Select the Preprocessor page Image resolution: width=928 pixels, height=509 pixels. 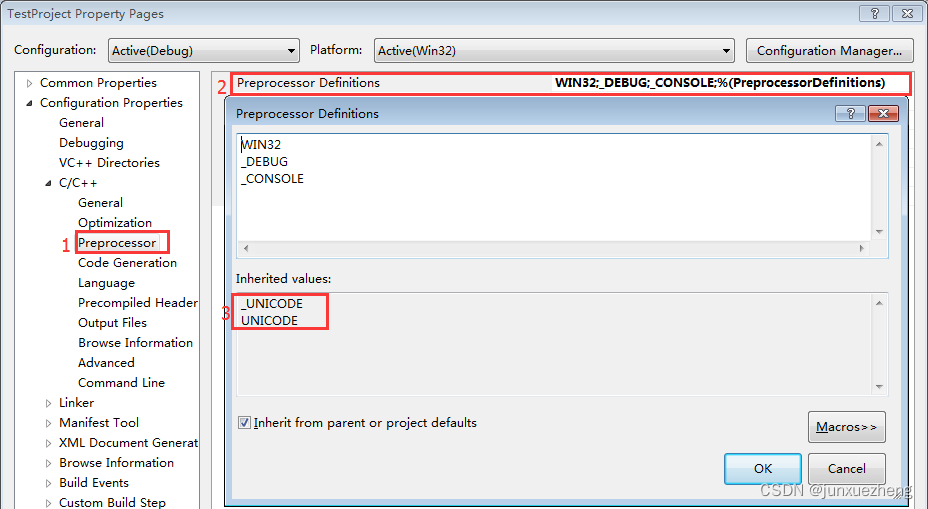(x=117, y=243)
